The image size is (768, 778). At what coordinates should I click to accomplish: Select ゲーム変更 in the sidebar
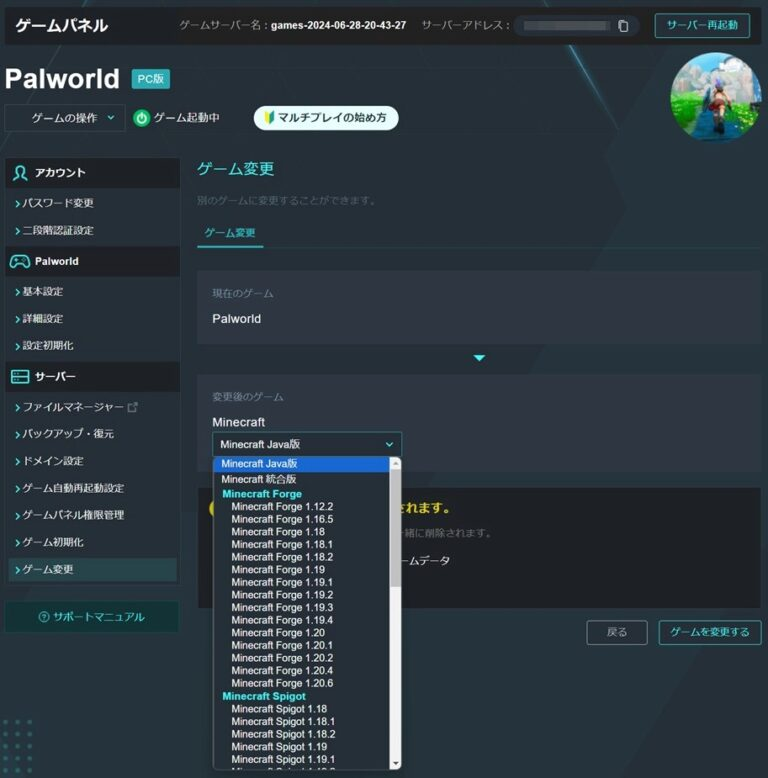(x=92, y=569)
